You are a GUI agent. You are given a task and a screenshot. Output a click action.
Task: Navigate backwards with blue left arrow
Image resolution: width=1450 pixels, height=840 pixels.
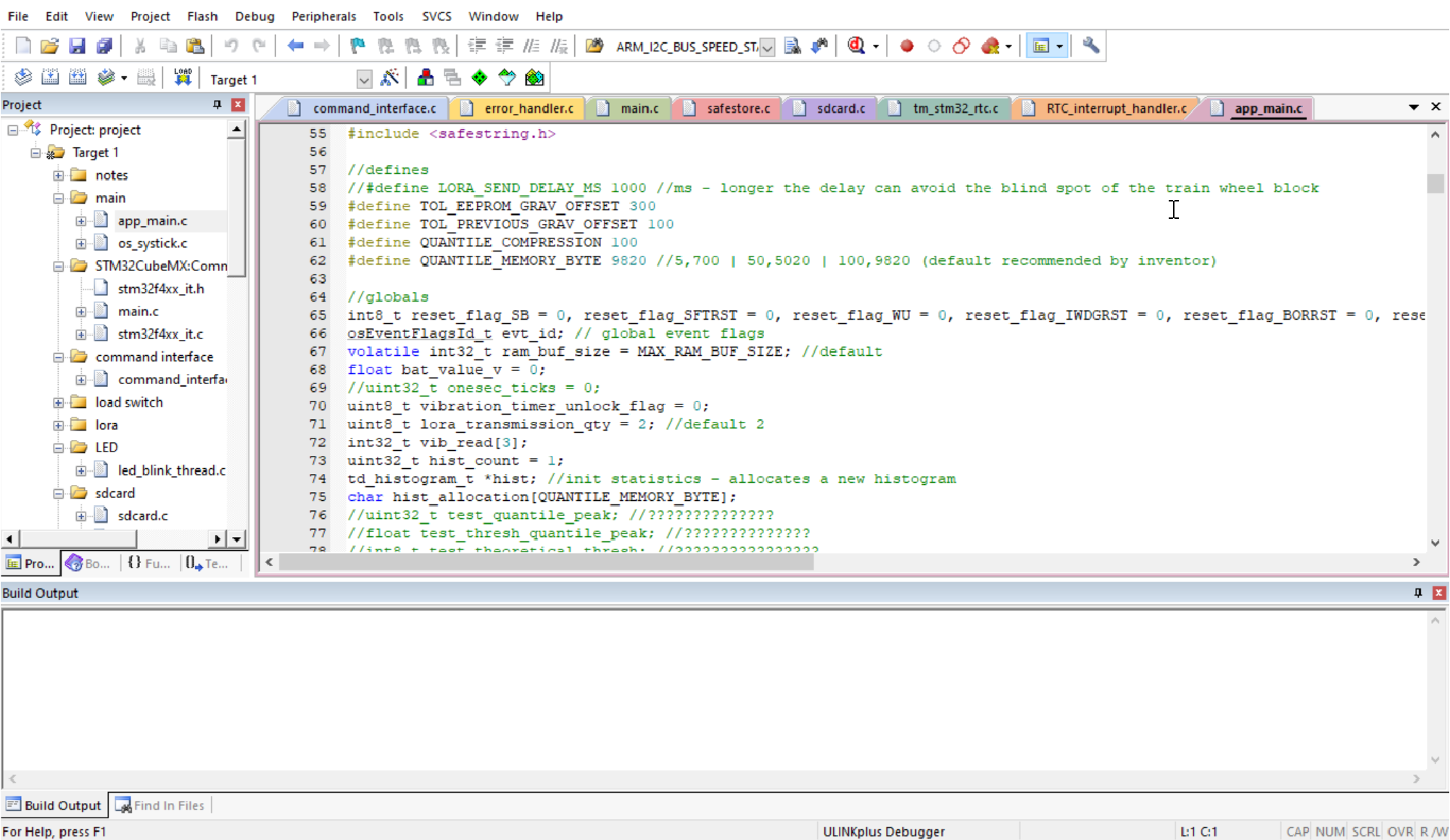coord(295,46)
